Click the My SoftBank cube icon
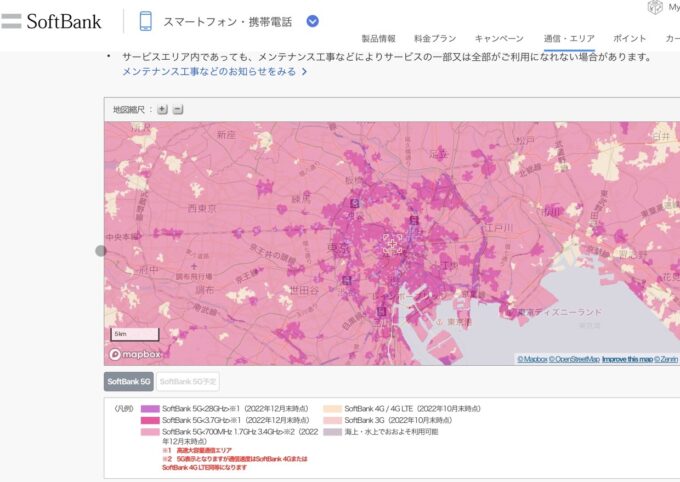This screenshot has width=680, height=482. tap(655, 7)
